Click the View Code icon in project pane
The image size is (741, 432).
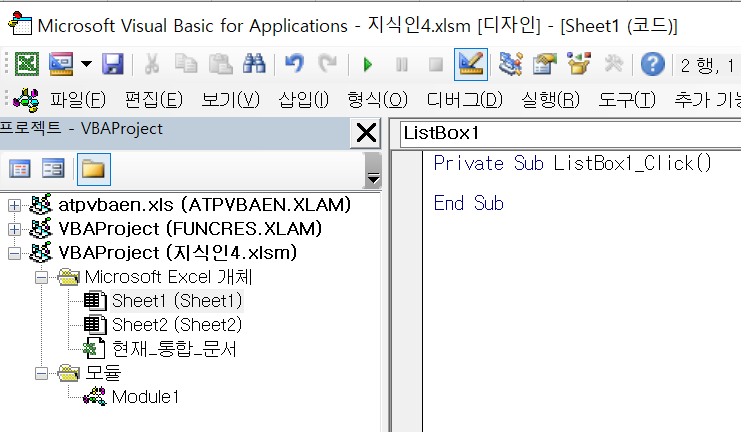tap(20, 169)
